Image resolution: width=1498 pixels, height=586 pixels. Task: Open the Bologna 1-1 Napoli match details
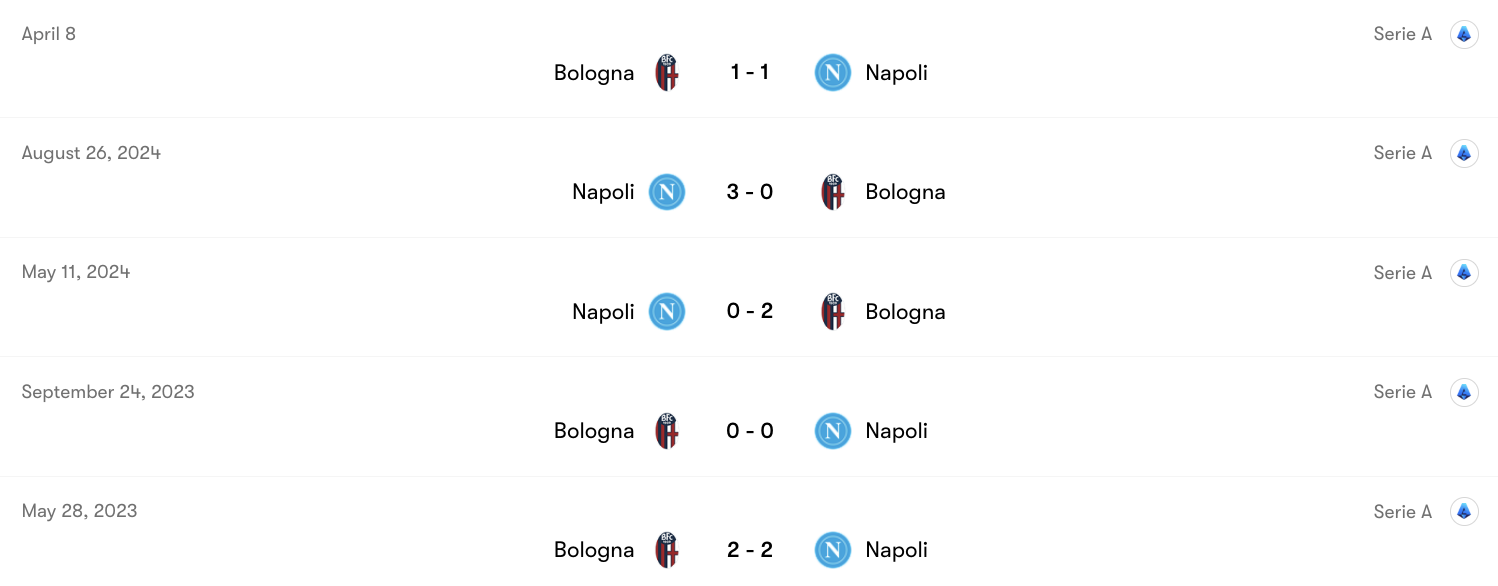749,72
